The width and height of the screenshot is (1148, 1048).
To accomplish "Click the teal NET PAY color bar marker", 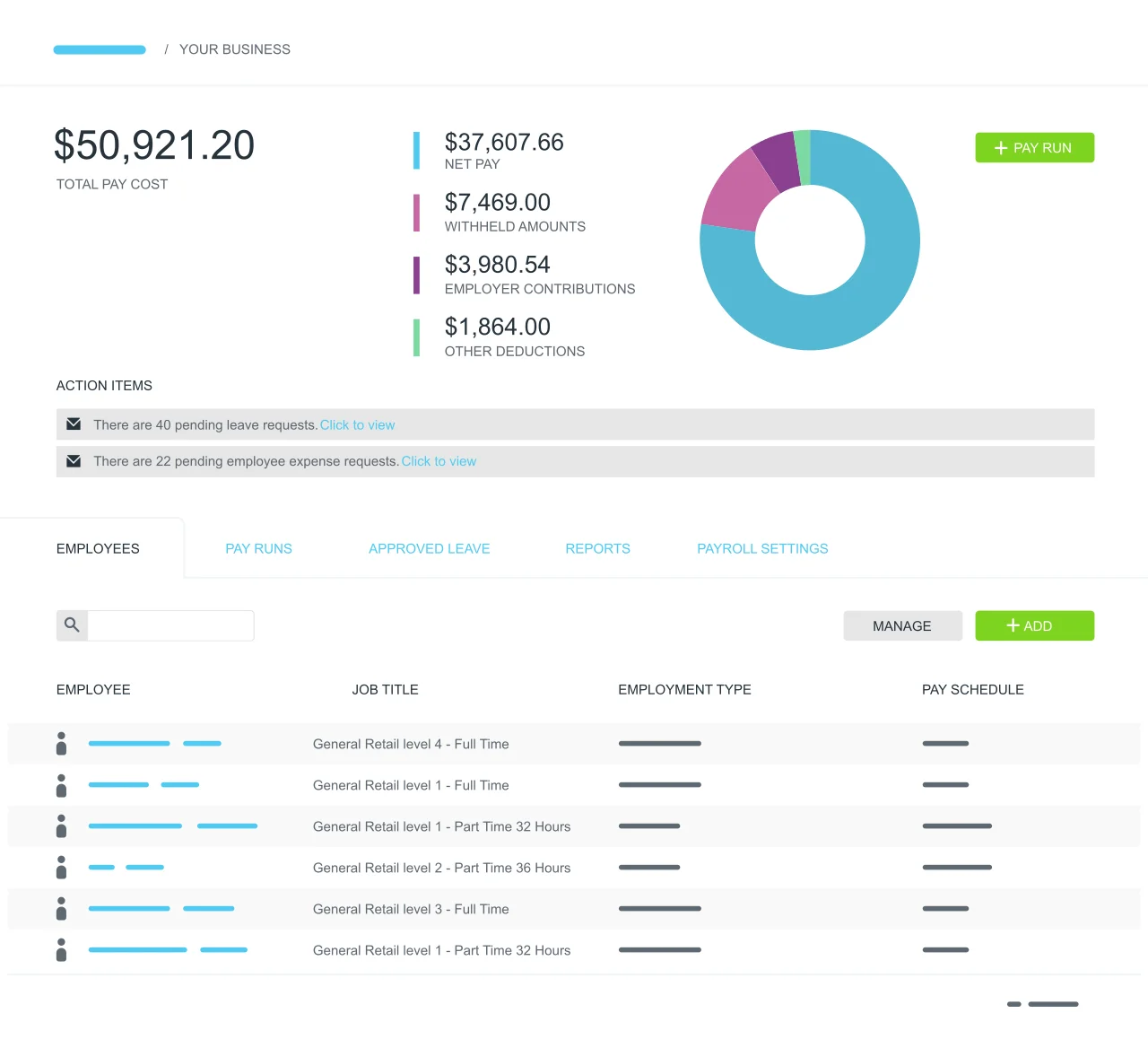I will tap(417, 150).
